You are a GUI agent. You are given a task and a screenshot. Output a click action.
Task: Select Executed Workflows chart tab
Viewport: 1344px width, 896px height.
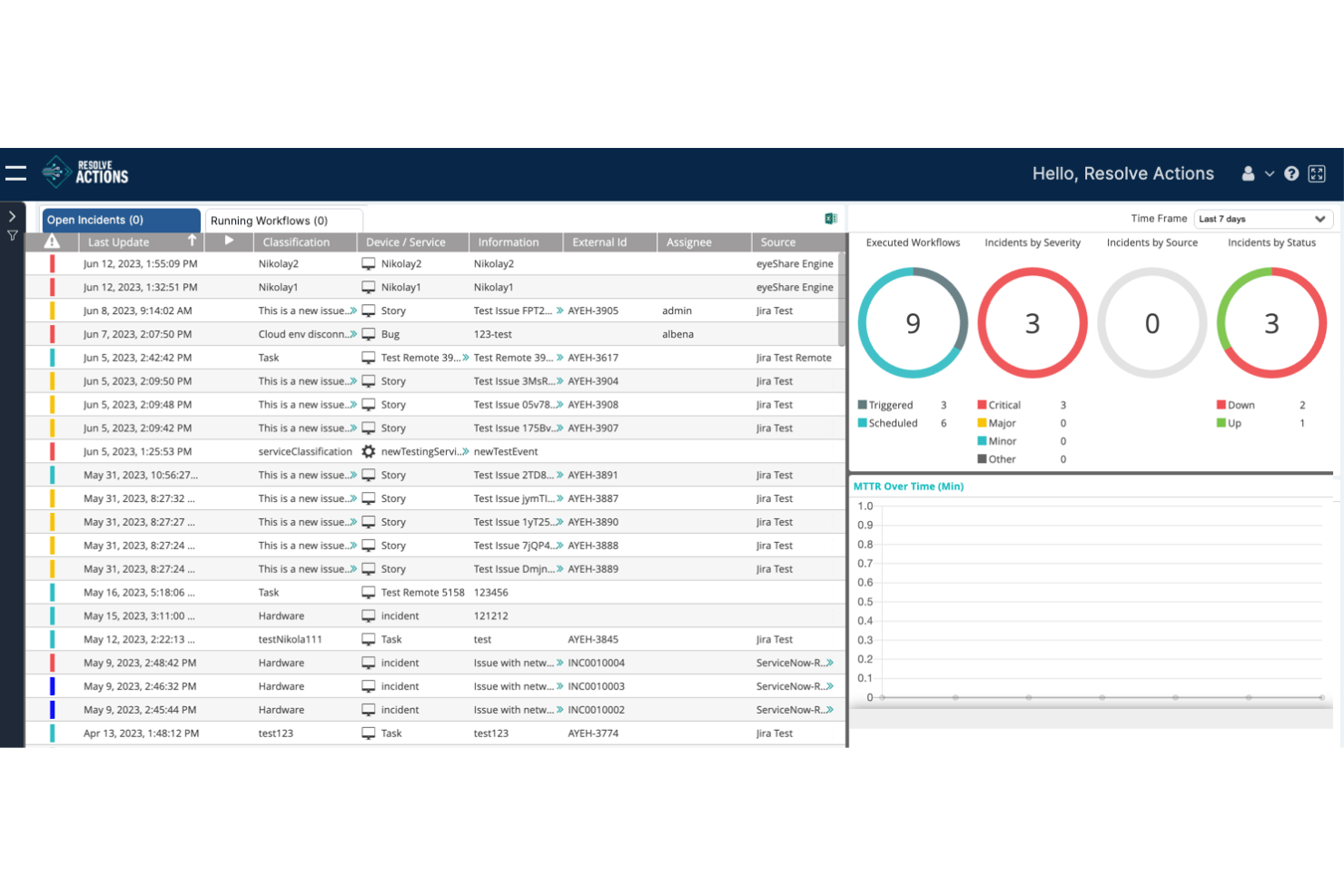(913, 242)
